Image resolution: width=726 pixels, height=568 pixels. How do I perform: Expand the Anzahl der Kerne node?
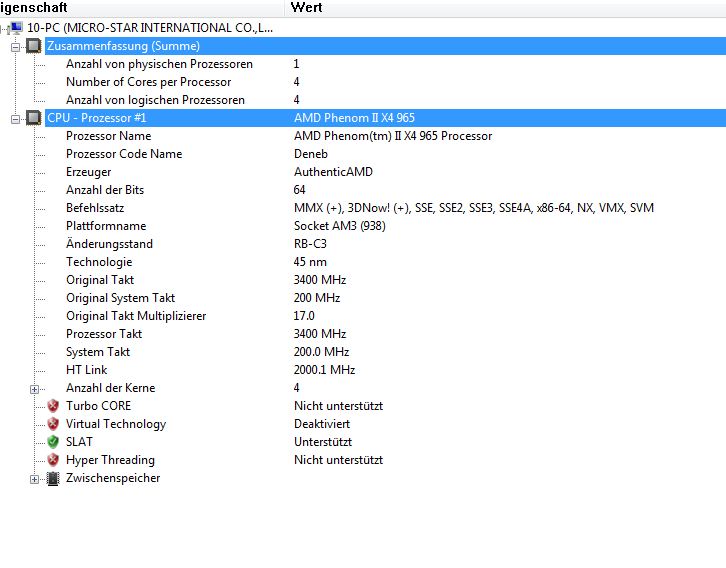coord(34,389)
